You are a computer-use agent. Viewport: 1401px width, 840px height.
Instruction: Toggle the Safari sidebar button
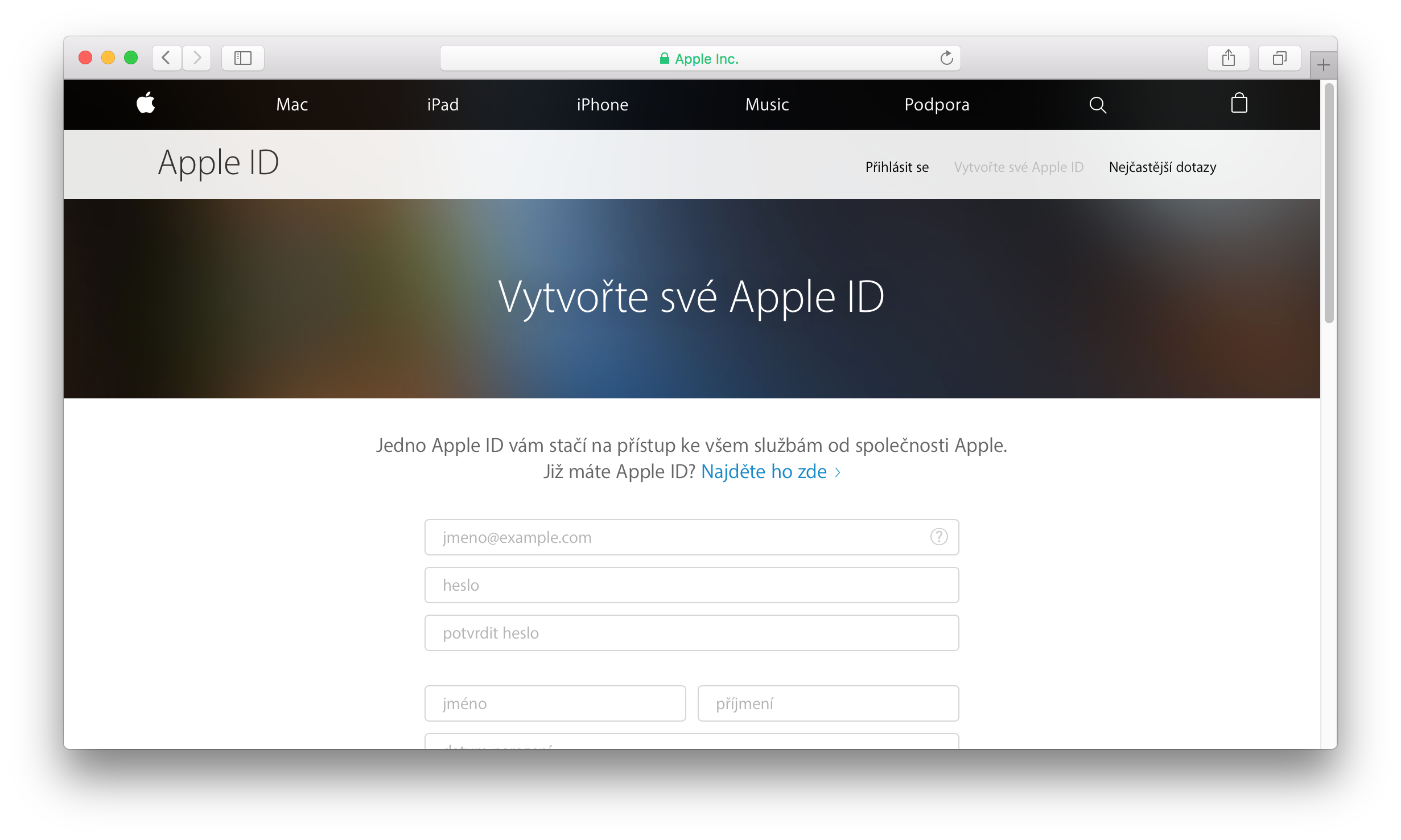(243, 58)
